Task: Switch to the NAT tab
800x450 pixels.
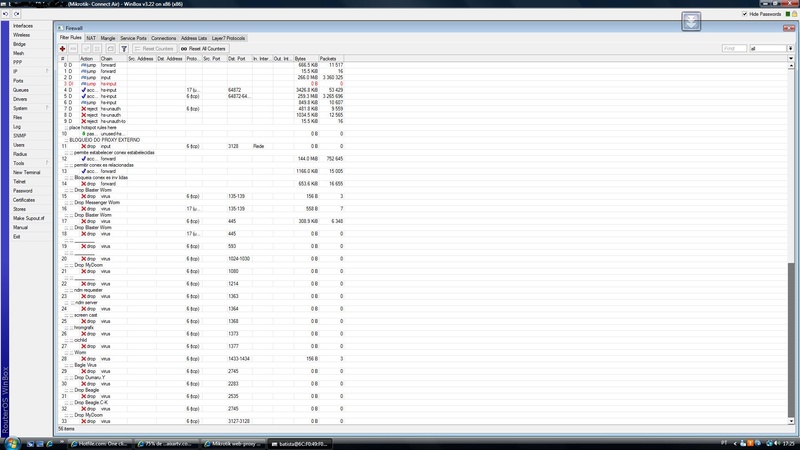Action: point(91,38)
